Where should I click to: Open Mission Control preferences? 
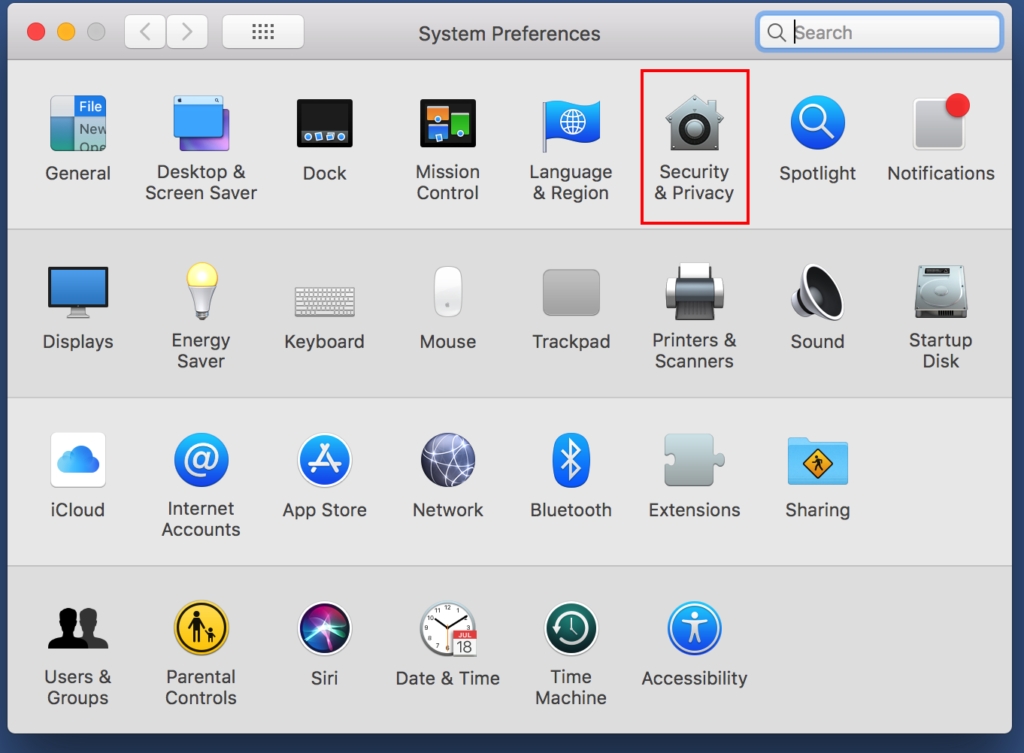[x=447, y=124]
